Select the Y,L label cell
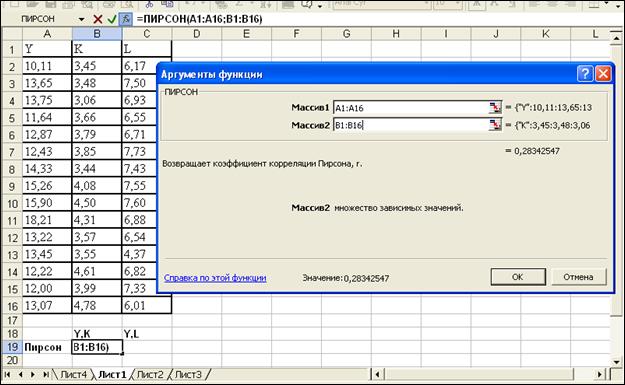This screenshot has width=625, height=385. click(x=147, y=334)
